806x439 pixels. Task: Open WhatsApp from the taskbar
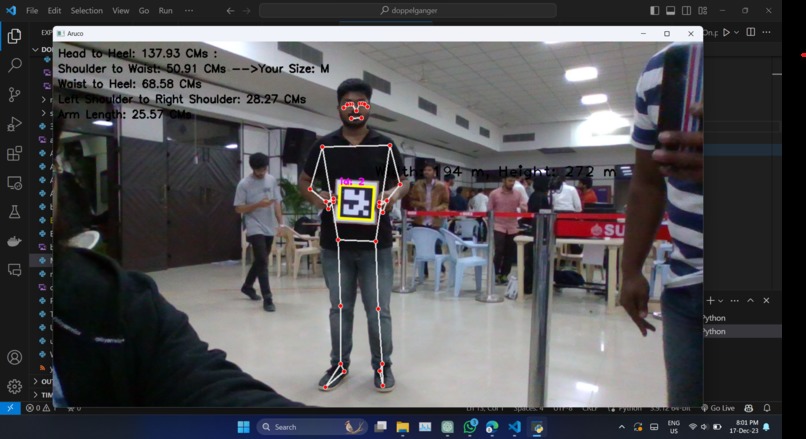(470, 427)
